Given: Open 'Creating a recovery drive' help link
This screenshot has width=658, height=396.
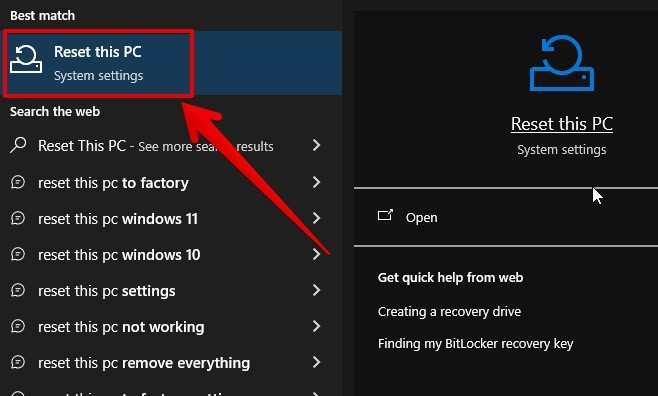Looking at the screenshot, I should (x=449, y=312).
